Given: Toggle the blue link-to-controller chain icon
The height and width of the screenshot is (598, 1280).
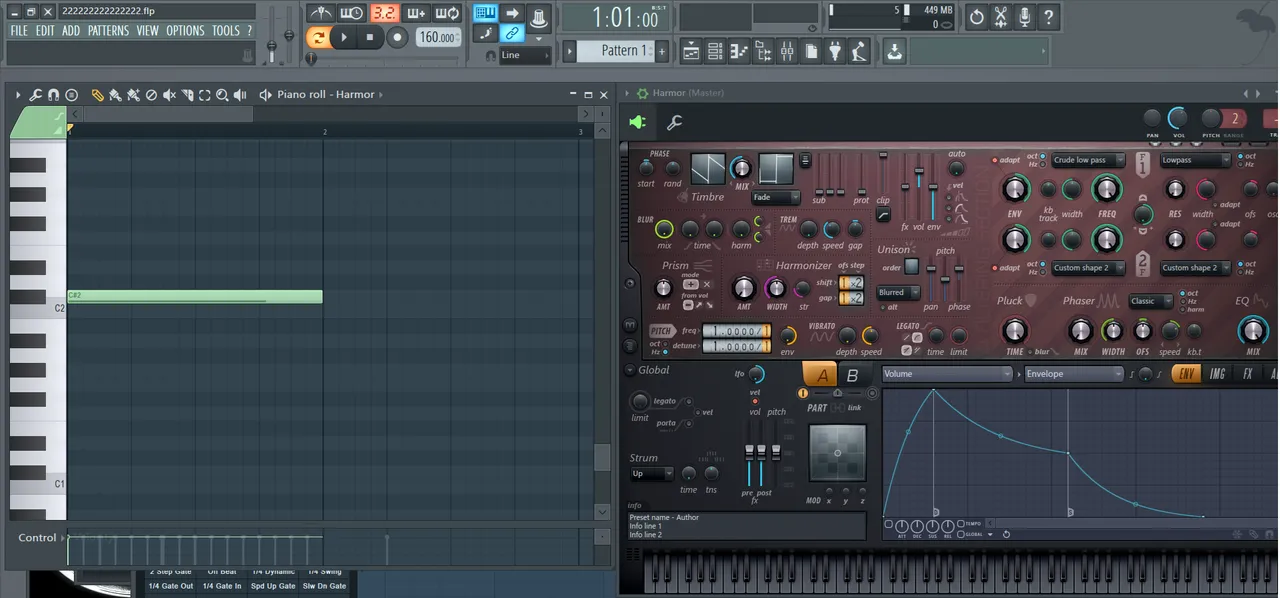Looking at the screenshot, I should tap(511, 33).
